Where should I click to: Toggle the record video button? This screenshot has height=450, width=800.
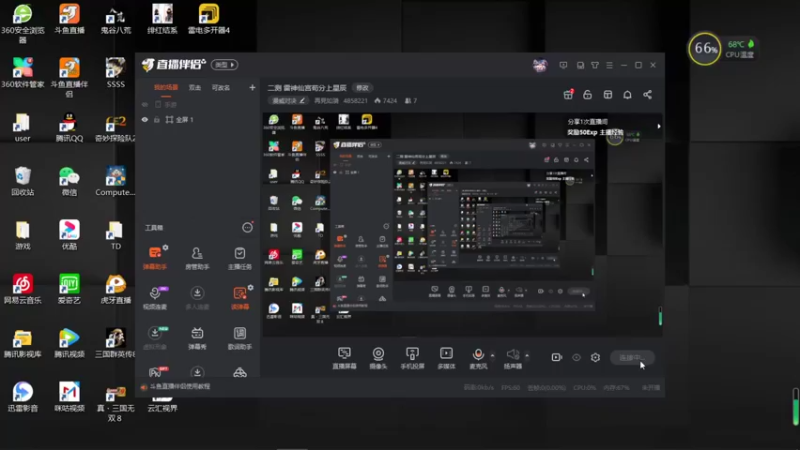557,358
